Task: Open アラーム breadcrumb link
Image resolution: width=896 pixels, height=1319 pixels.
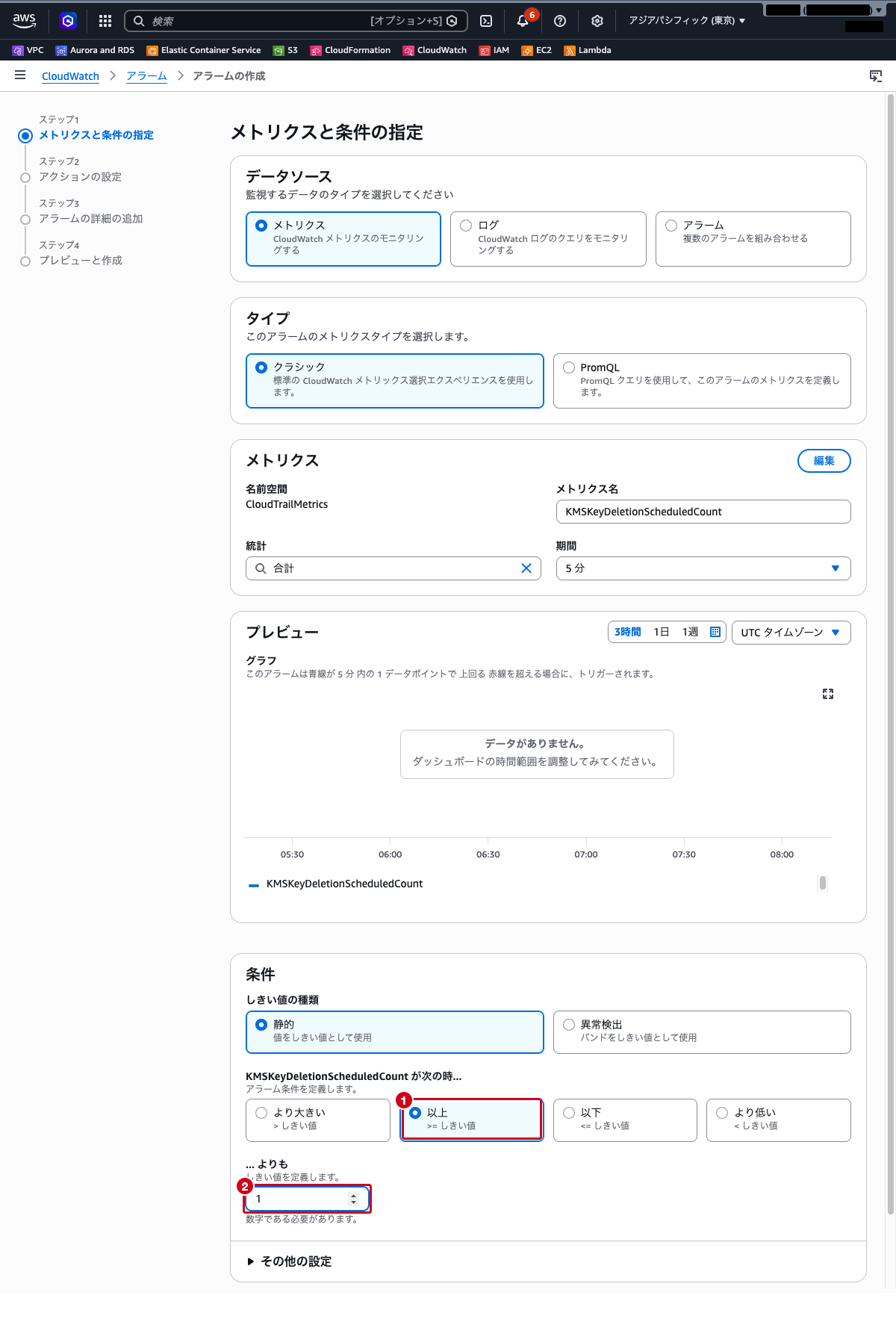Action: [146, 76]
